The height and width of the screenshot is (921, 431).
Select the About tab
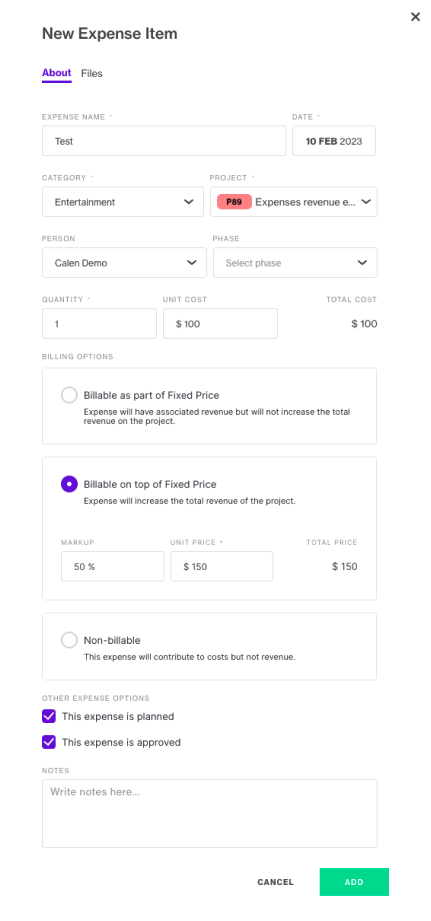[56, 73]
